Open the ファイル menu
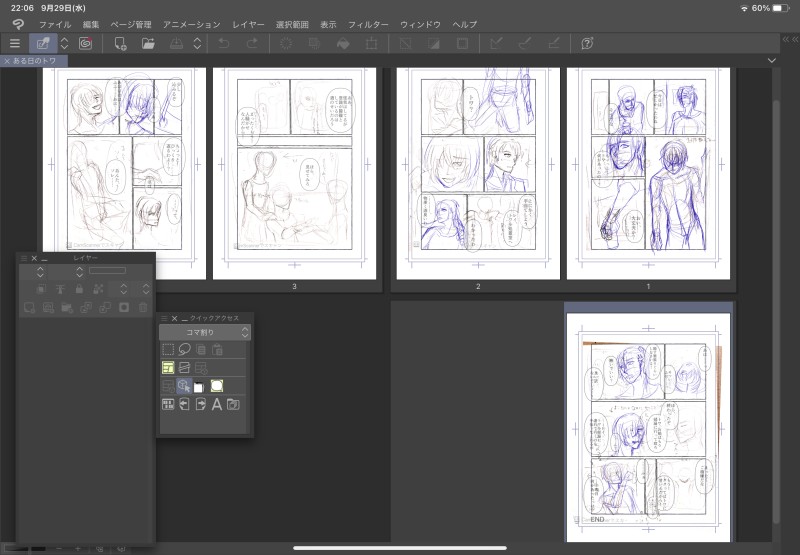The height and width of the screenshot is (555, 800). pyautogui.click(x=55, y=24)
